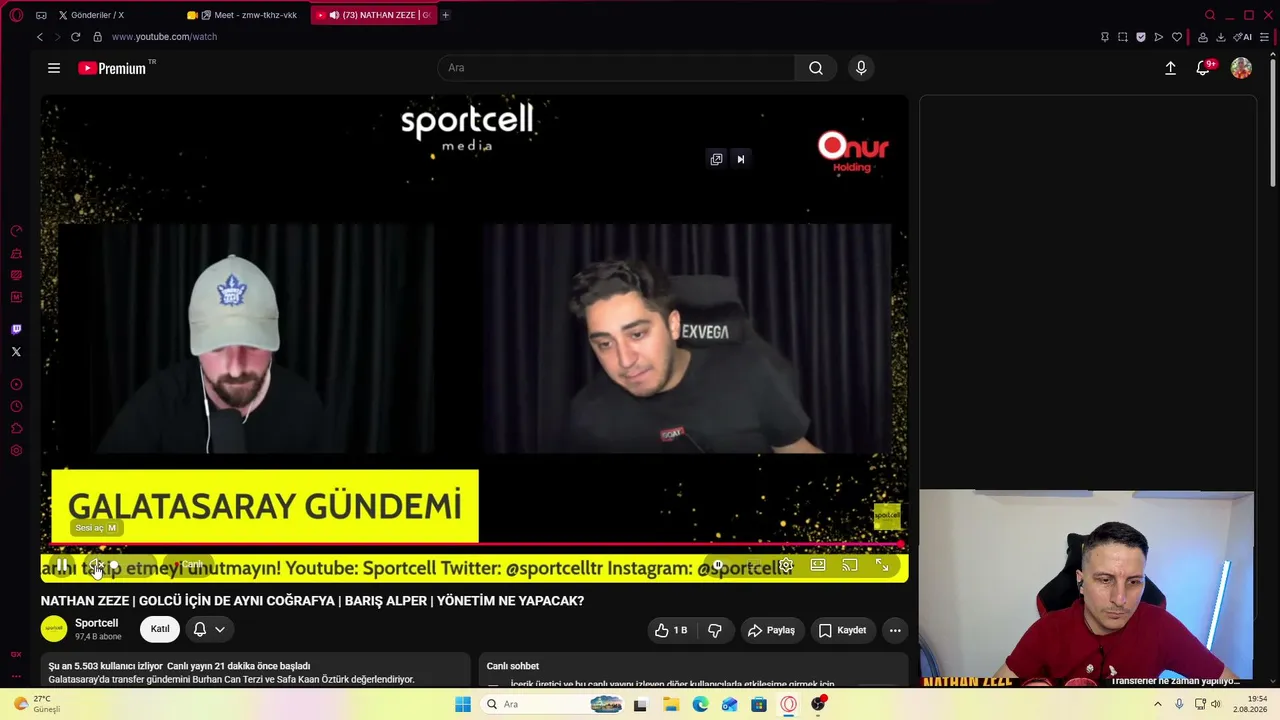Viewport: 1280px width, 720px height.
Task: Open more actions three-dot menu
Action: click(x=895, y=630)
